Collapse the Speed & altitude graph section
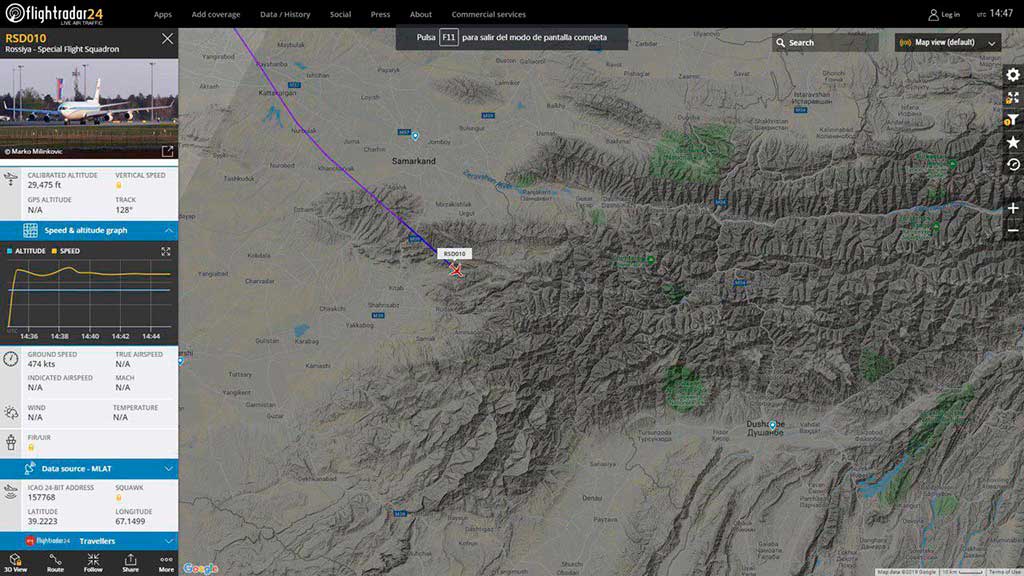This screenshot has height=576, width=1024. 89,231
